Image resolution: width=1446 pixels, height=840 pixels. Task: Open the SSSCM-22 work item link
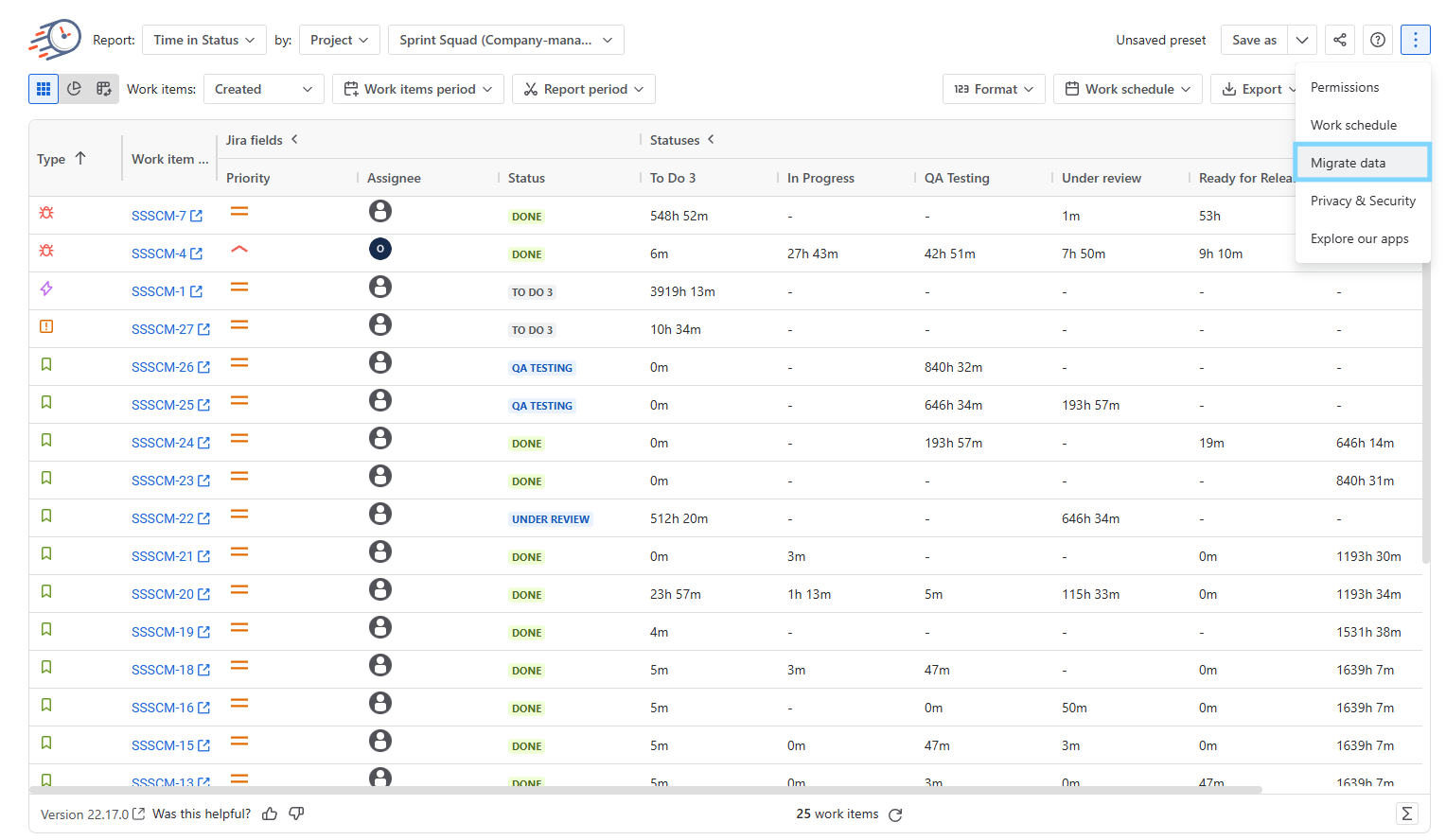[x=163, y=518]
